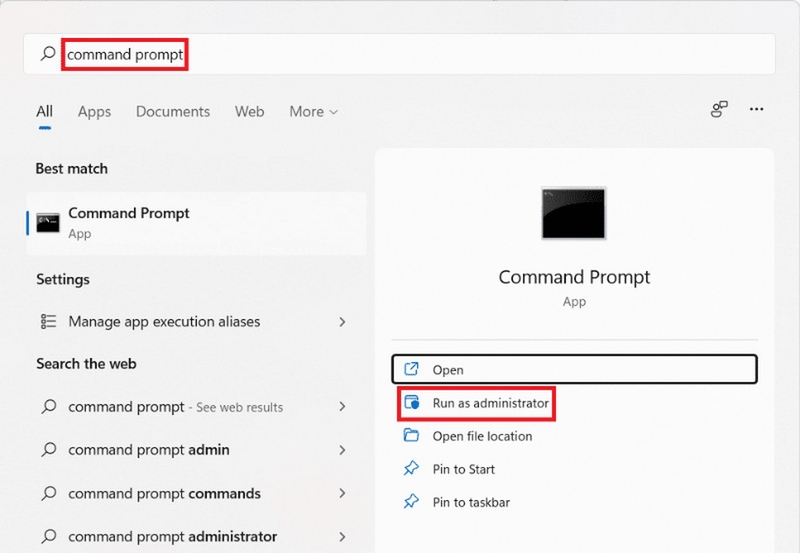Click the account/feedback icon near top right

click(x=719, y=109)
